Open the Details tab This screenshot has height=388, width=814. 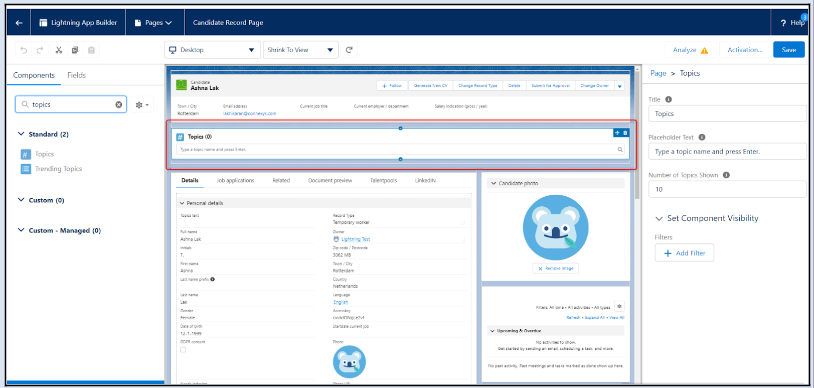coord(189,180)
